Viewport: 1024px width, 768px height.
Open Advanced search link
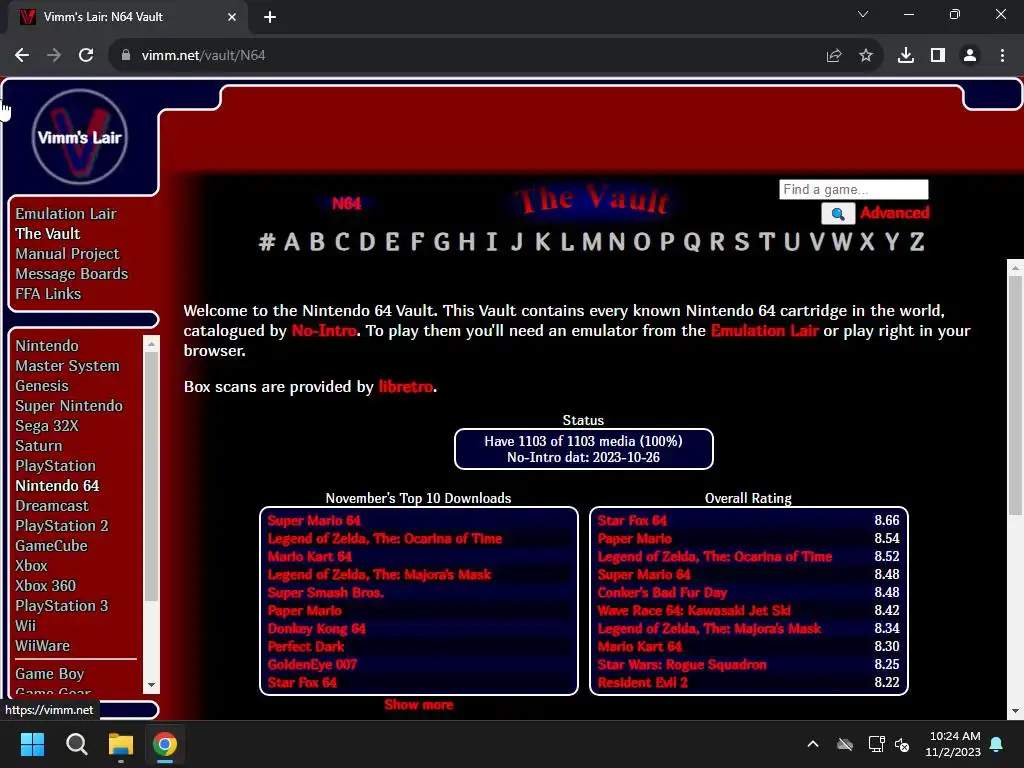pos(895,213)
